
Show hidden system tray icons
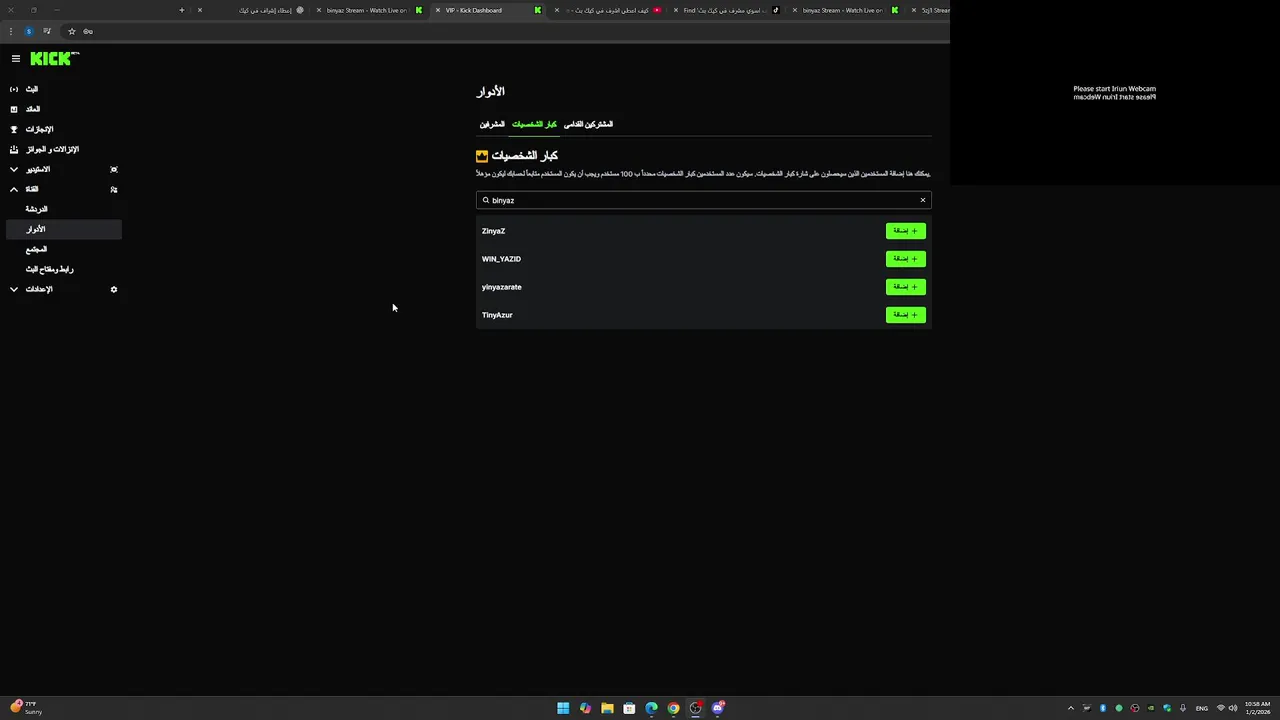[1071, 708]
